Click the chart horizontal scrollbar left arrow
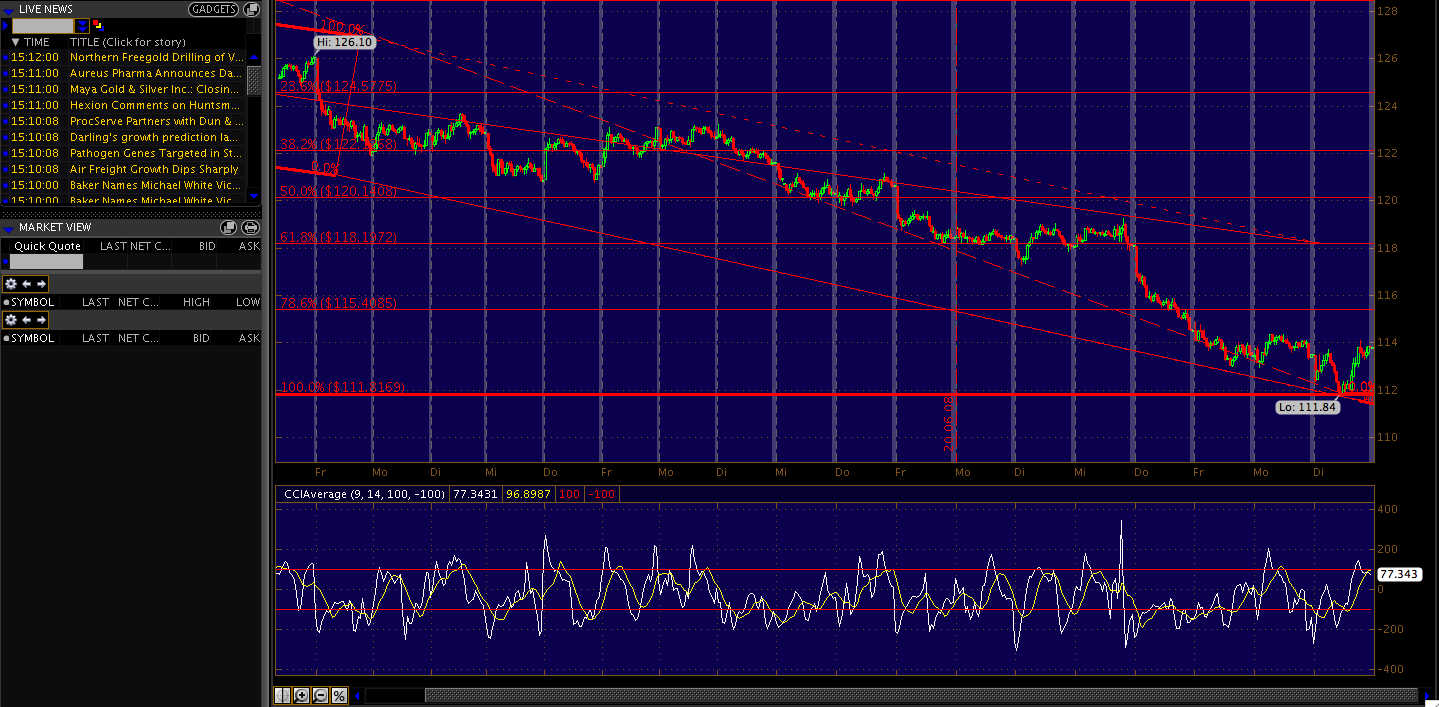 click(357, 695)
